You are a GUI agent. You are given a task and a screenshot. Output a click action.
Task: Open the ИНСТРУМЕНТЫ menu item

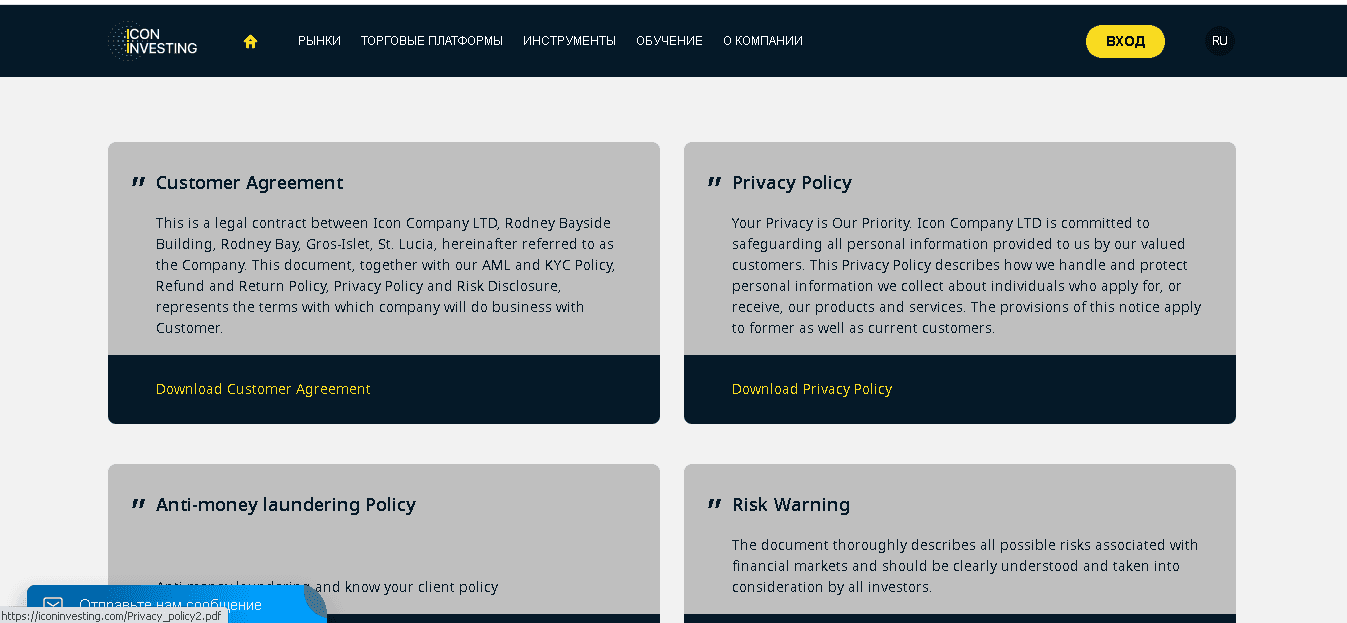[569, 41]
